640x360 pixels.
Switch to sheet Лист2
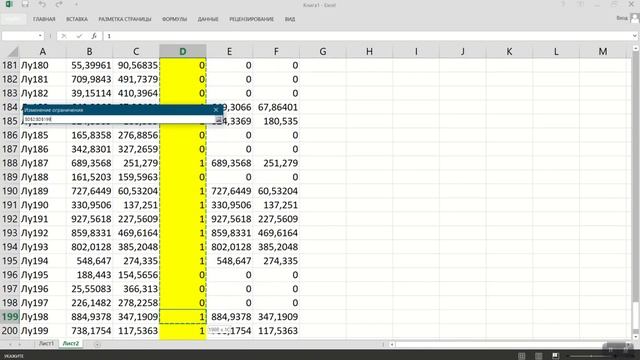pyautogui.click(x=71, y=344)
